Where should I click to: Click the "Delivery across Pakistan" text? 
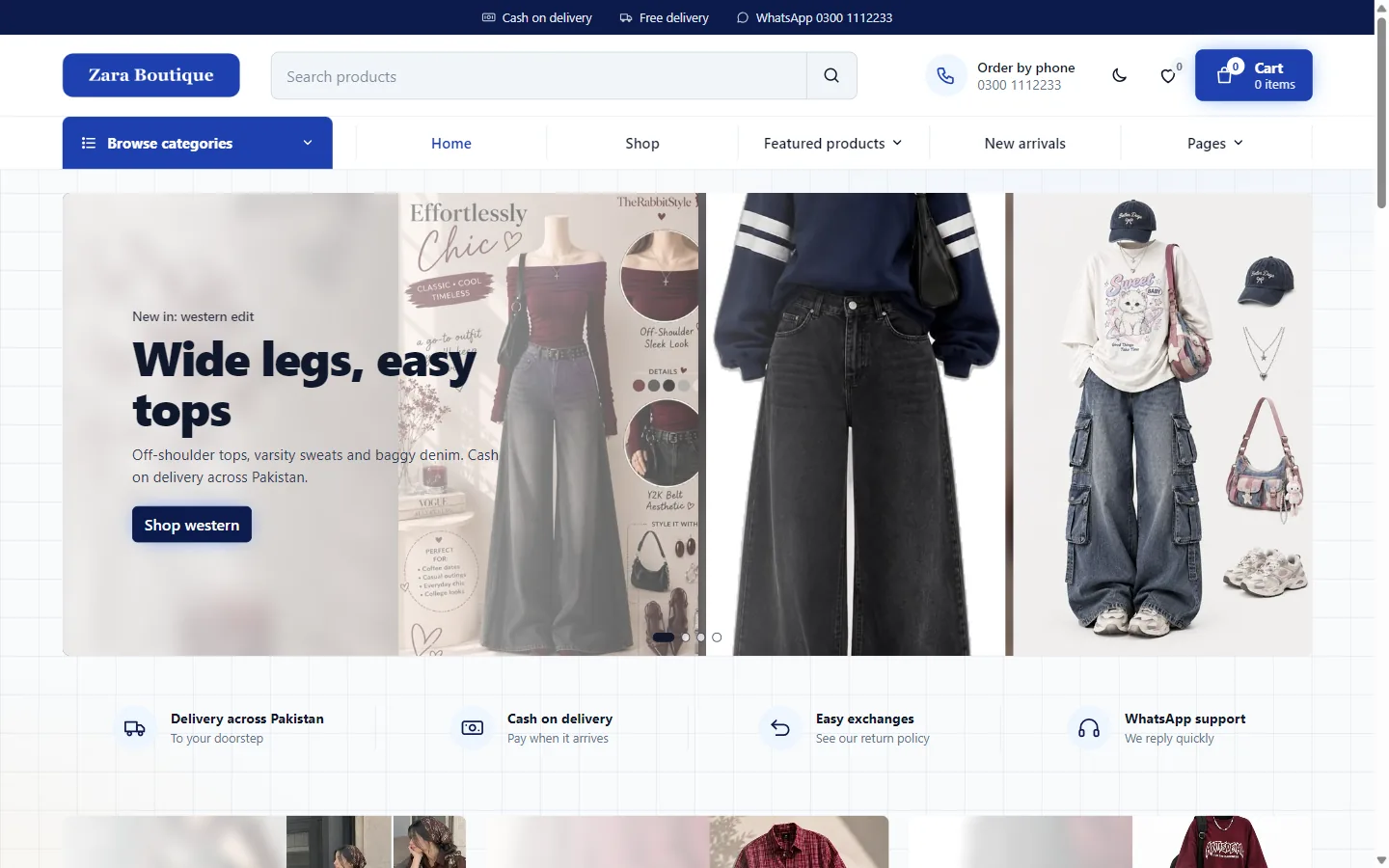coord(247,719)
